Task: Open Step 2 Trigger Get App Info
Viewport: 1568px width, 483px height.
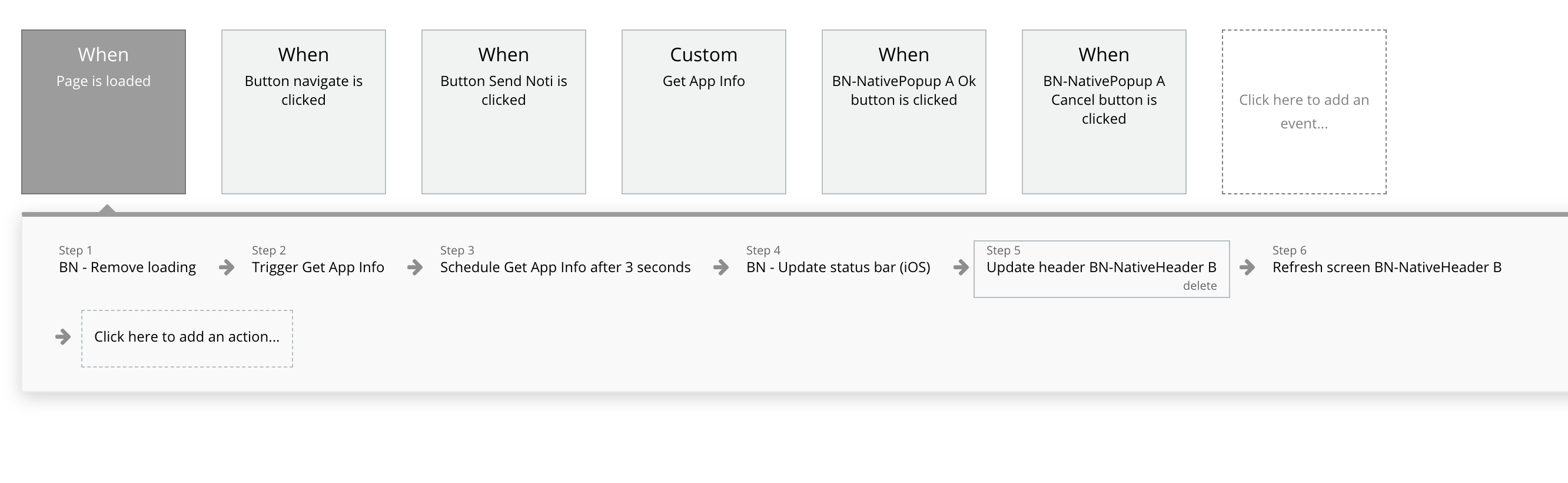Action: (x=318, y=267)
